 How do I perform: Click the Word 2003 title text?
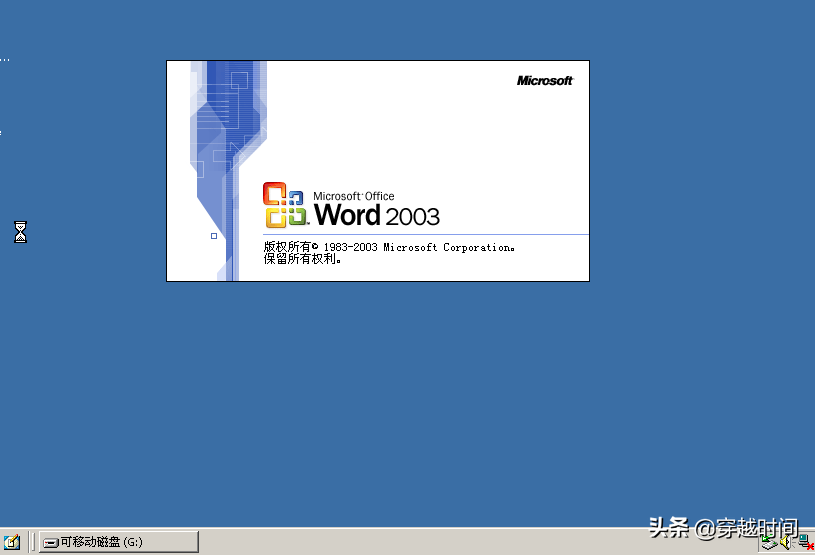pos(377,215)
